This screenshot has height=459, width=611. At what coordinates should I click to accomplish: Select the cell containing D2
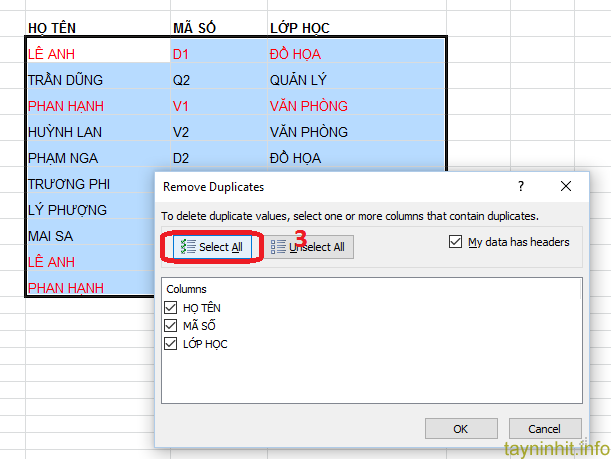[x=181, y=158]
